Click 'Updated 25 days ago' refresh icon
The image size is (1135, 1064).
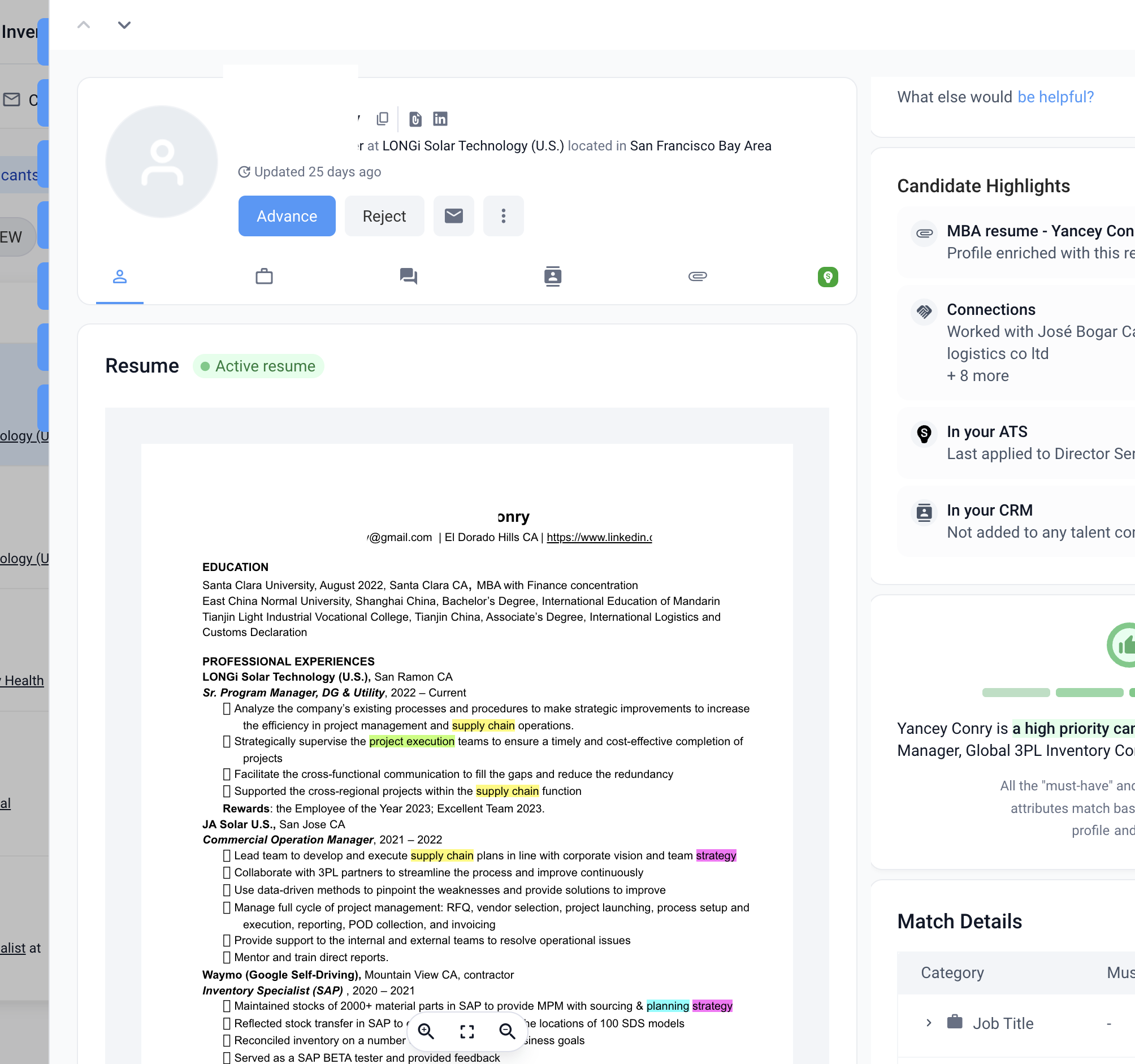[x=244, y=172]
